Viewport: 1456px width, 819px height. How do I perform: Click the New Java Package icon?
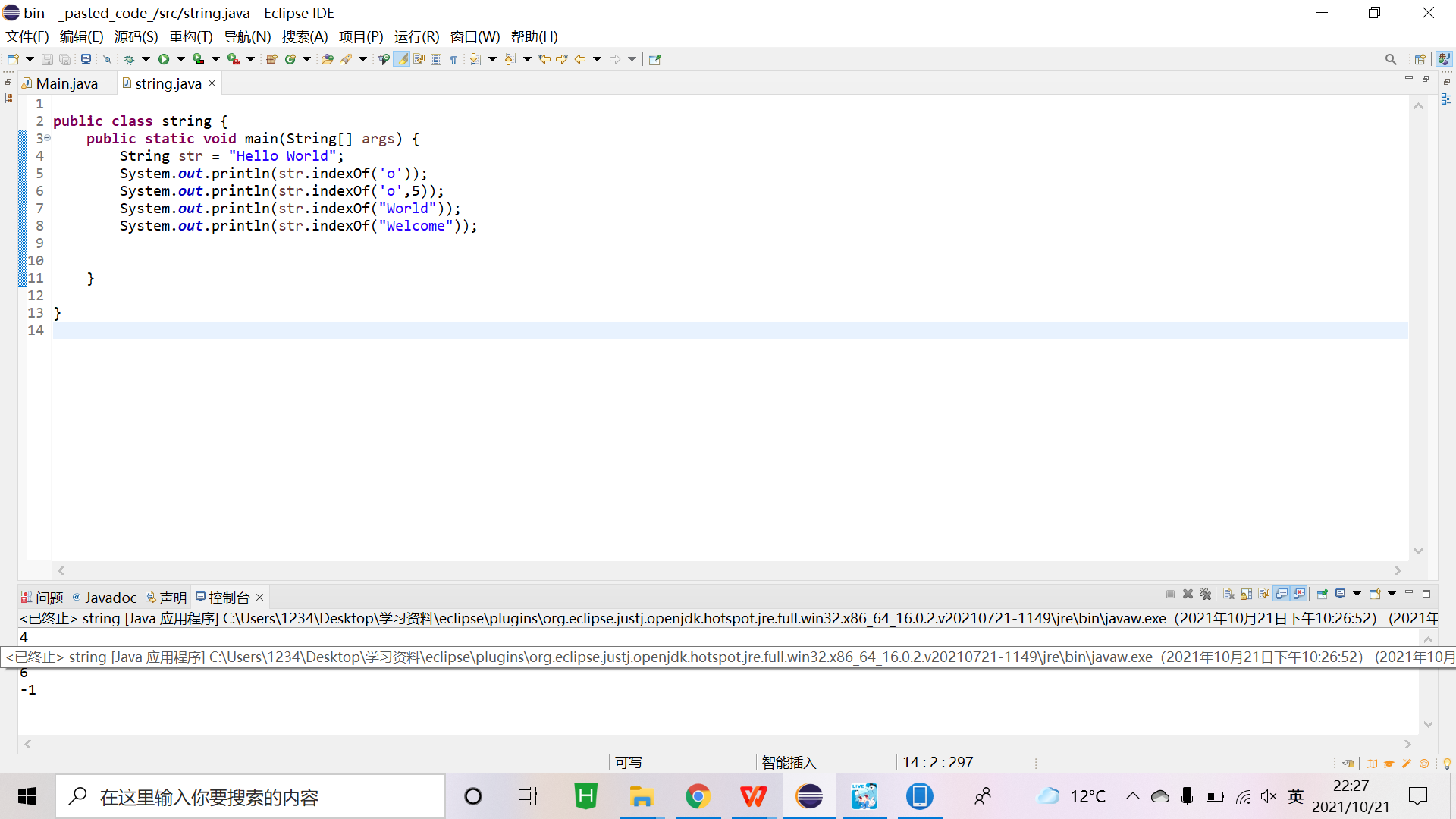(271, 59)
